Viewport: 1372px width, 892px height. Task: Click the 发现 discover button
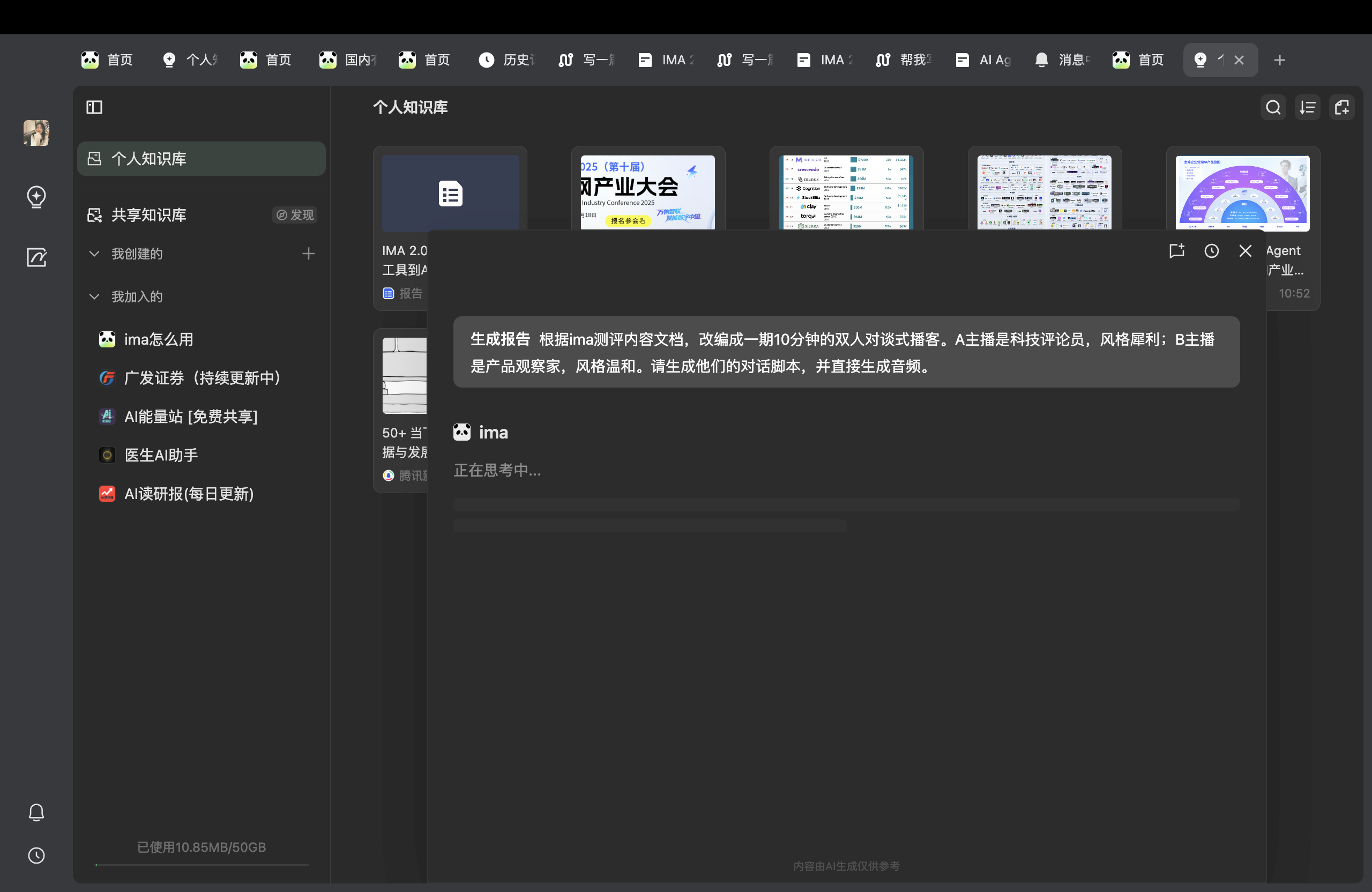(295, 215)
